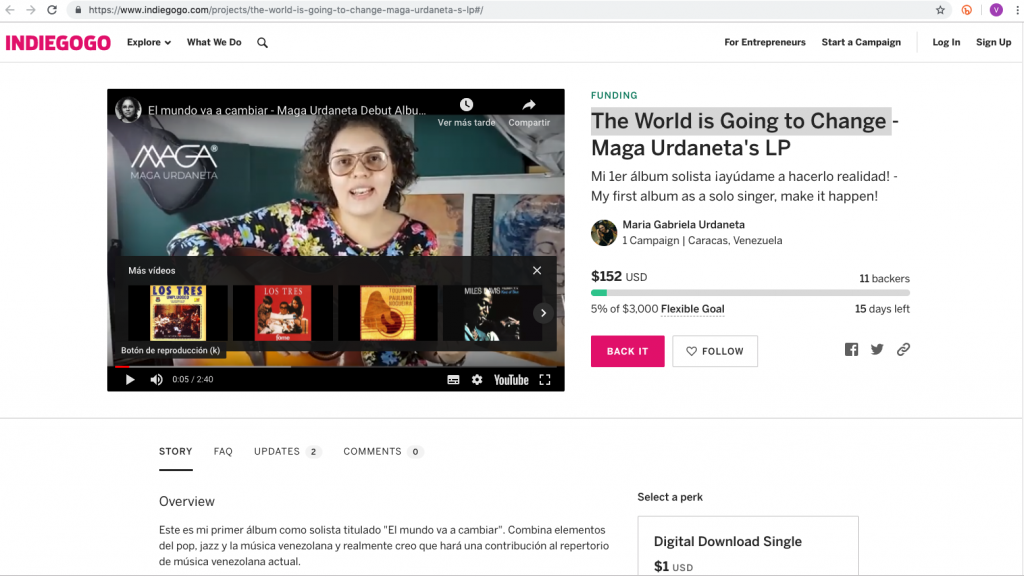Mute the video volume
The height and width of the screenshot is (577, 1024).
[x=156, y=380]
